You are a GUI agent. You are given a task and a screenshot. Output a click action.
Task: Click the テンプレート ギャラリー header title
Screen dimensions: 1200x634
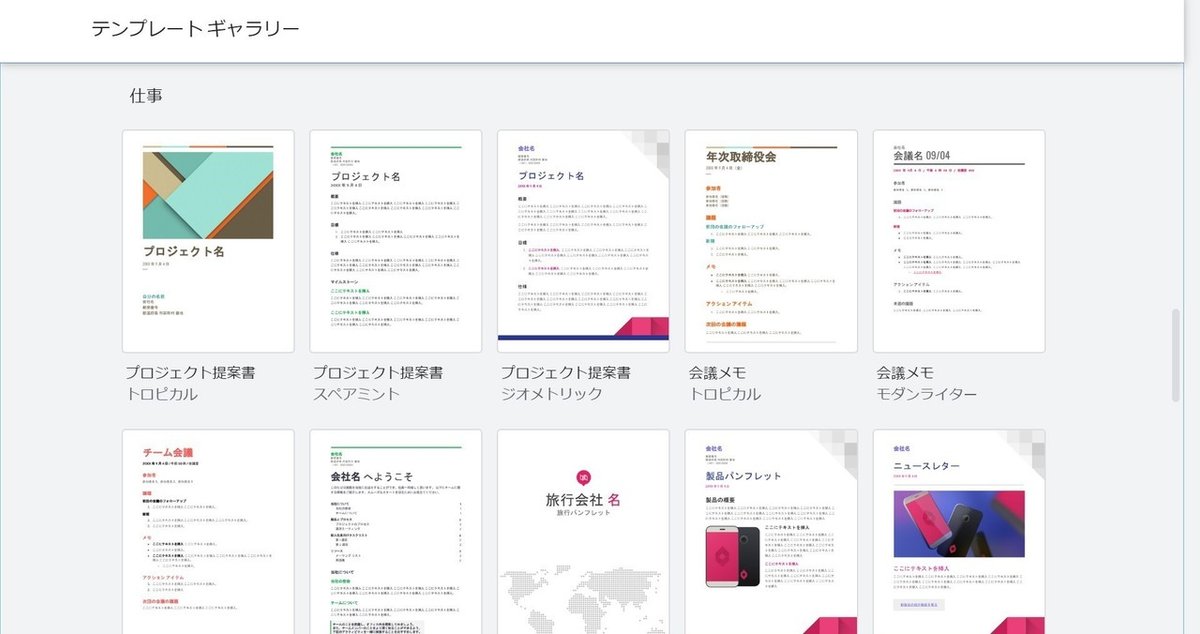195,29
